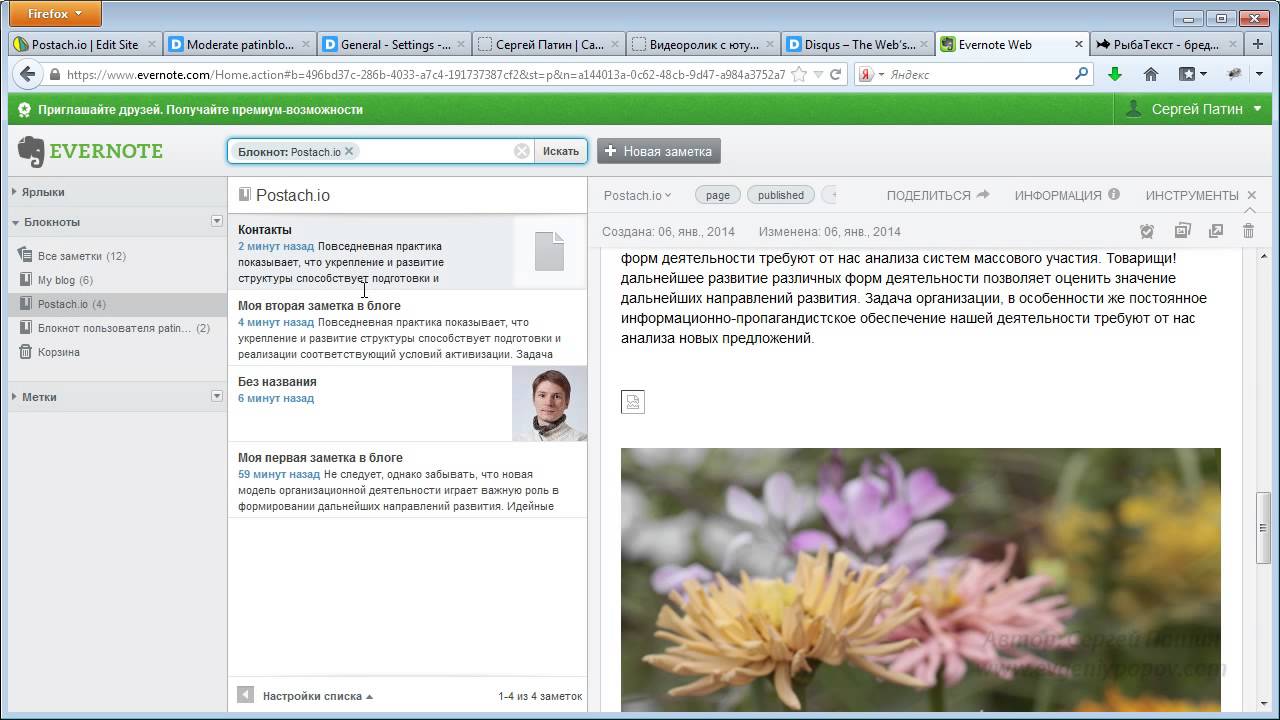
Task: Switch to the Postach.io Edit Site tab
Action: pyautogui.click(x=85, y=44)
